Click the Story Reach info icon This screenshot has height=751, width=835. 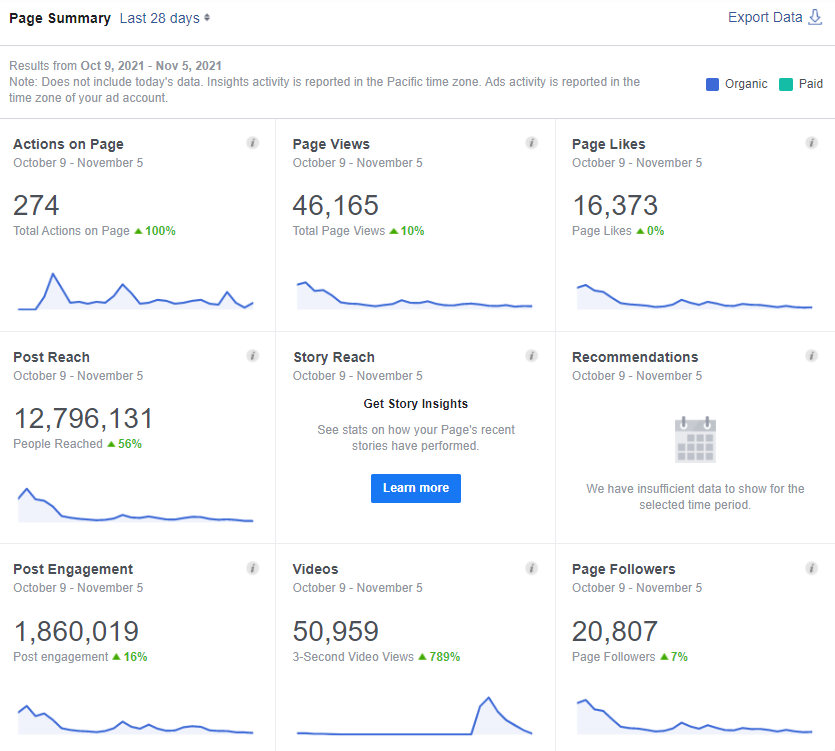tap(531, 356)
